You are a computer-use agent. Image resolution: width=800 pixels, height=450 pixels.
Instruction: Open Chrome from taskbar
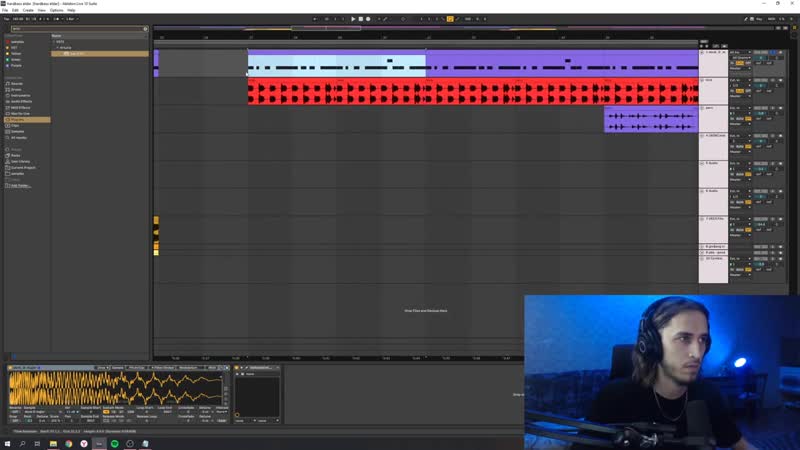pyautogui.click(x=68, y=444)
